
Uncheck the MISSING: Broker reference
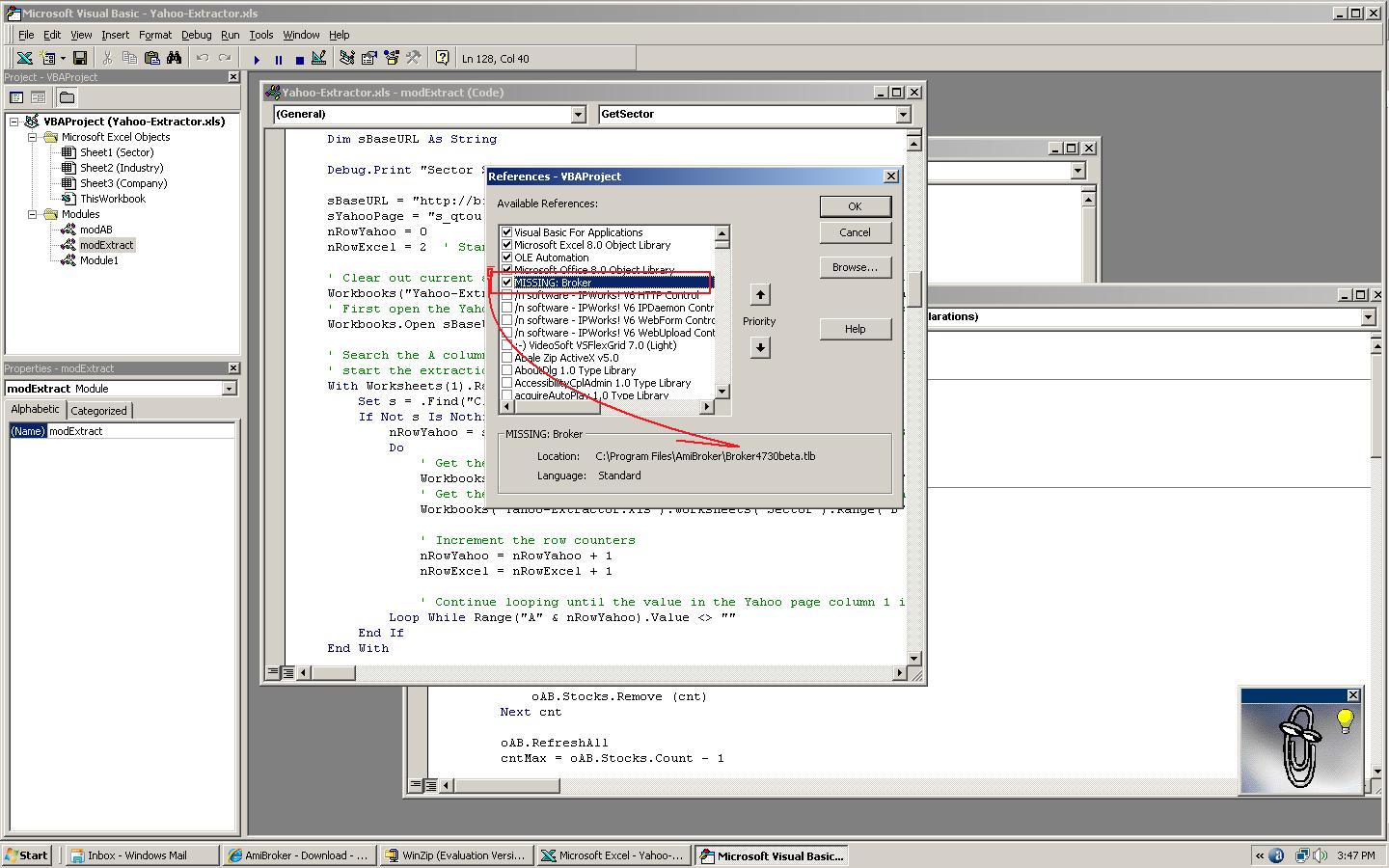506,283
